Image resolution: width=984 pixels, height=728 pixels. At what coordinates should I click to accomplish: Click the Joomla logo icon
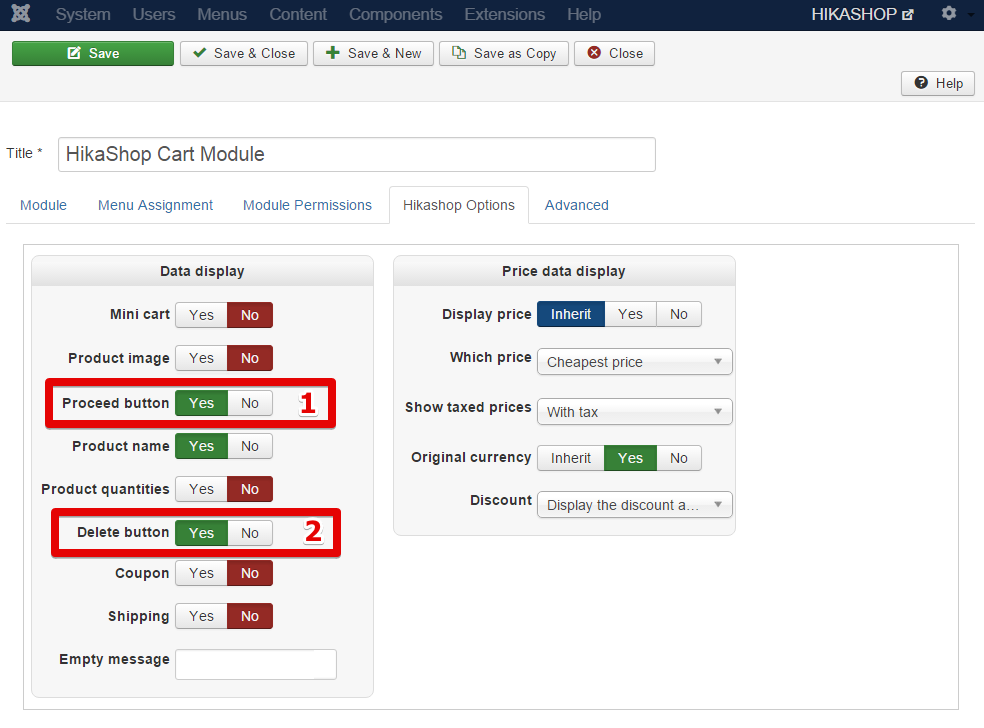coord(21,14)
